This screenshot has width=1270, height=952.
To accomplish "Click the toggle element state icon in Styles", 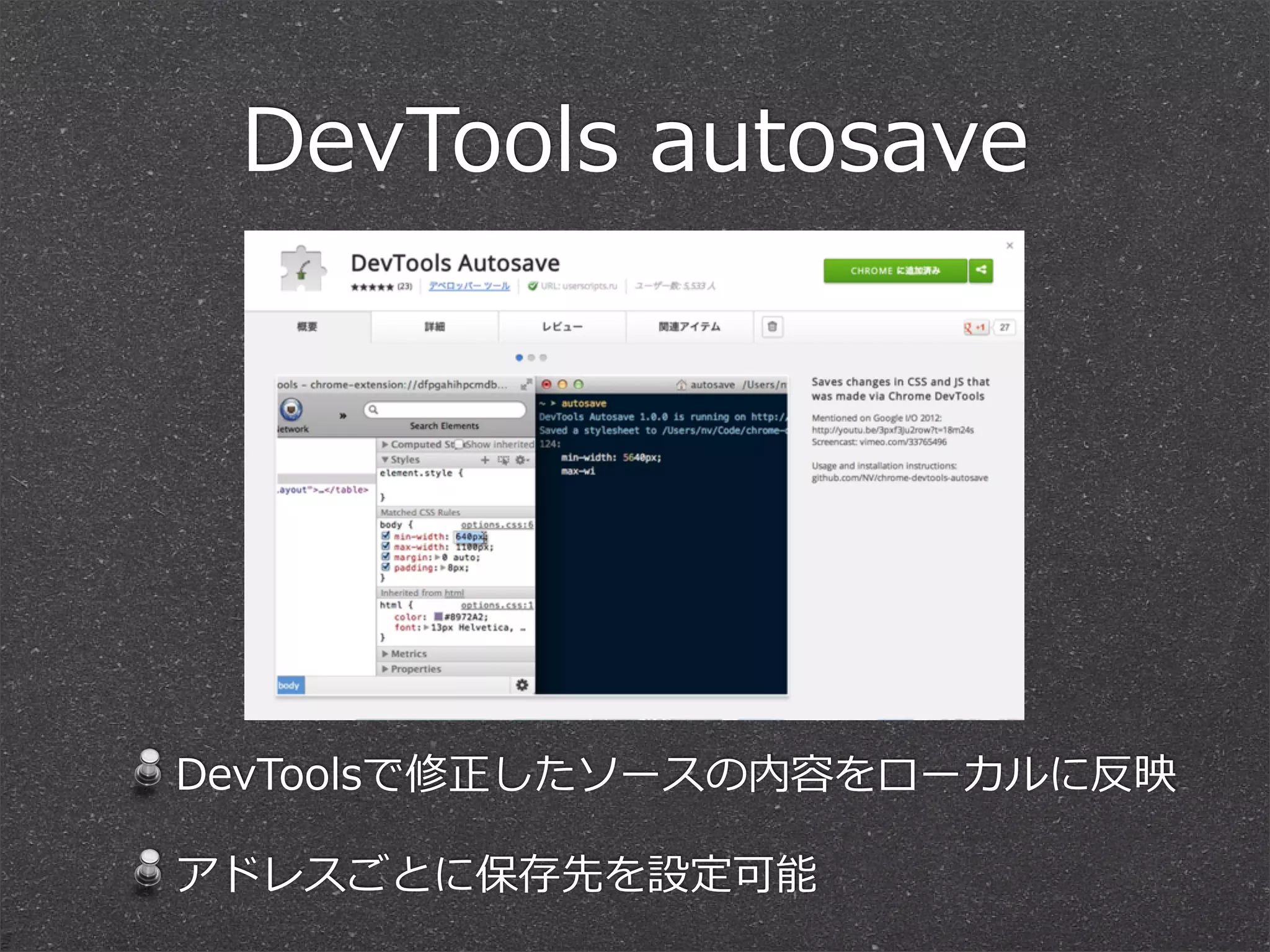I will point(504,459).
